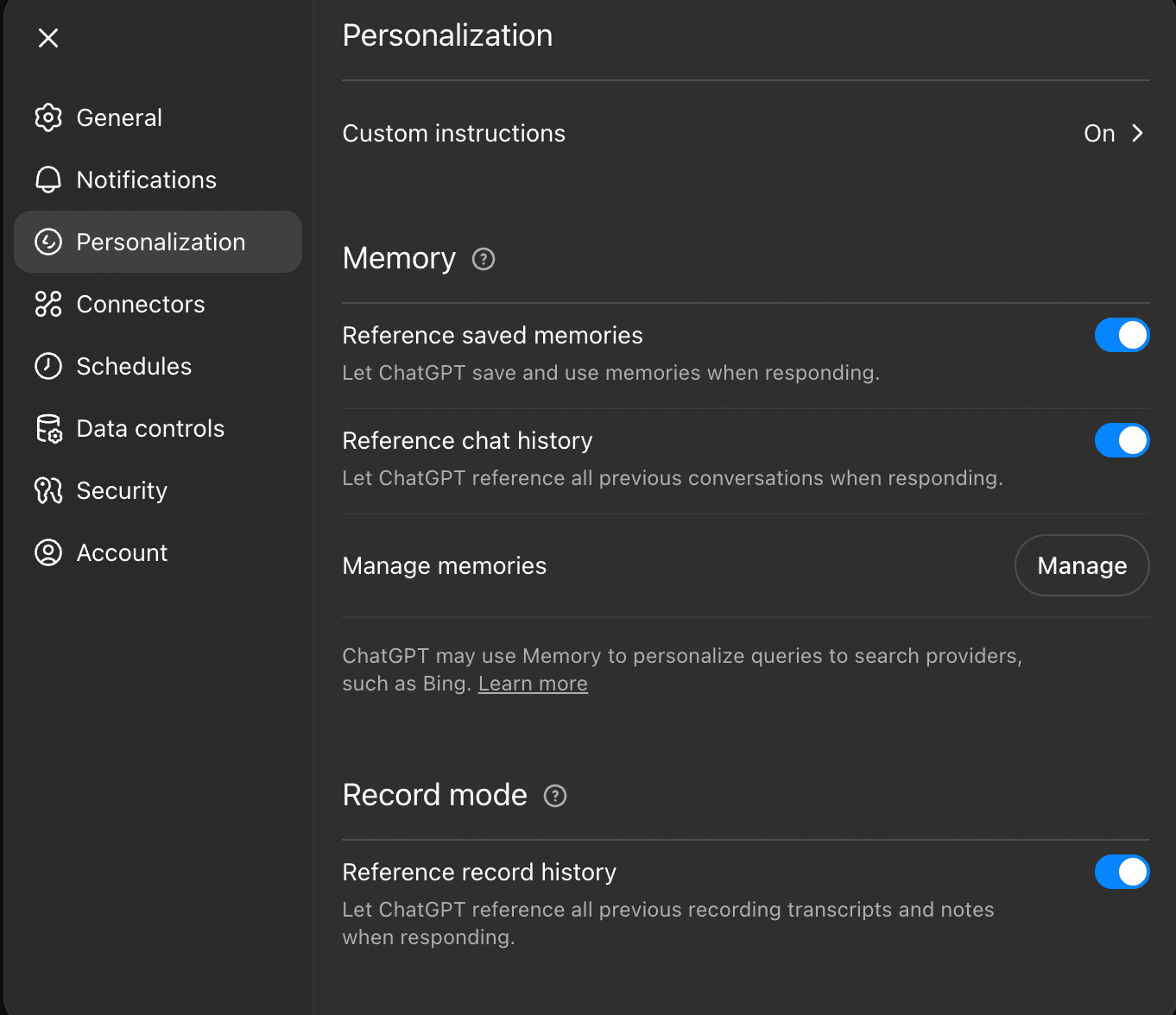Click the Notifications bell icon

click(48, 180)
